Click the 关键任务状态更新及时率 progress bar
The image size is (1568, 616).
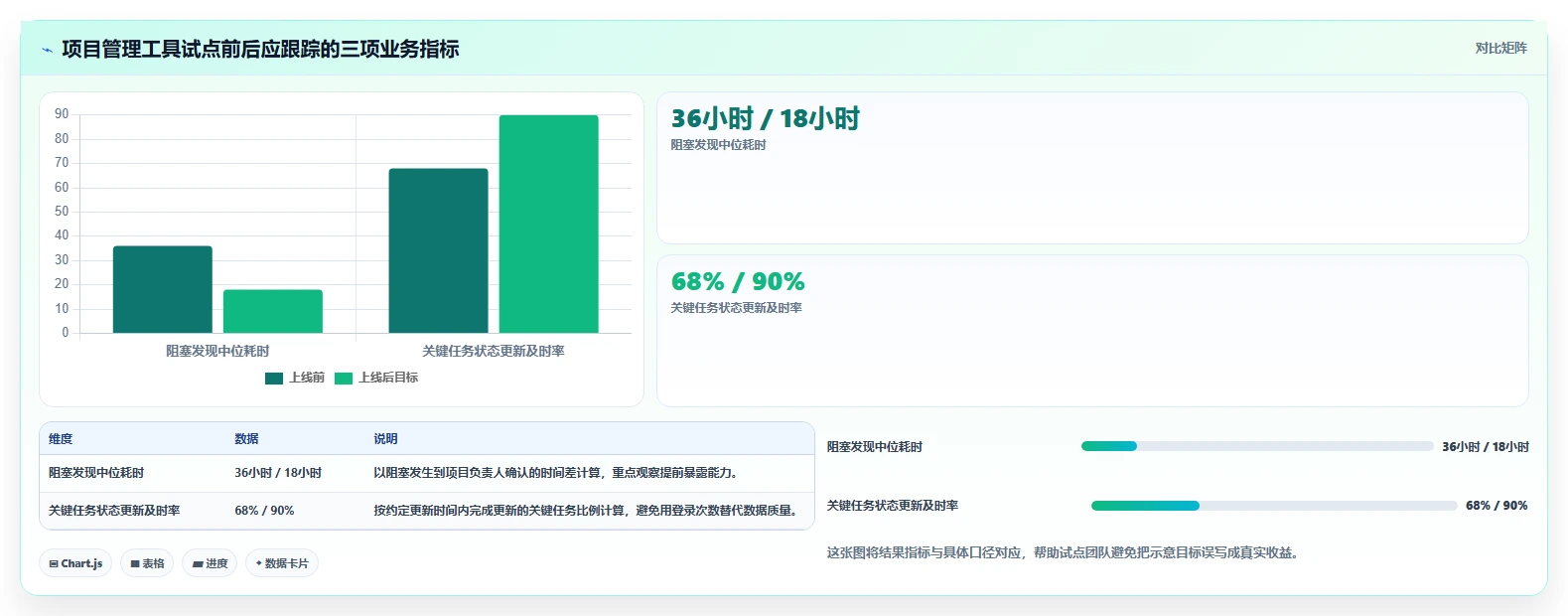point(1274,506)
